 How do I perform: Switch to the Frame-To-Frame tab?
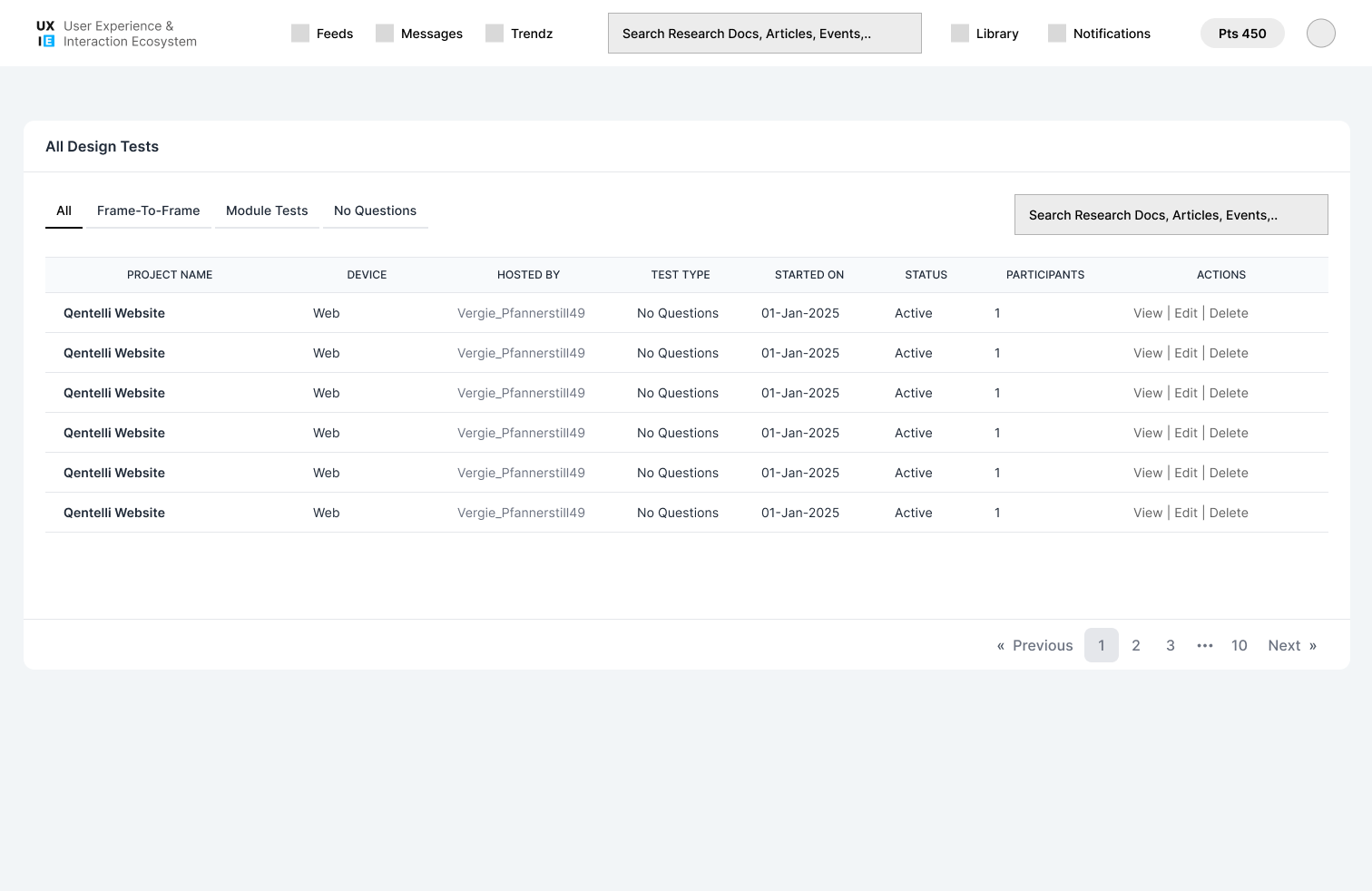(149, 211)
